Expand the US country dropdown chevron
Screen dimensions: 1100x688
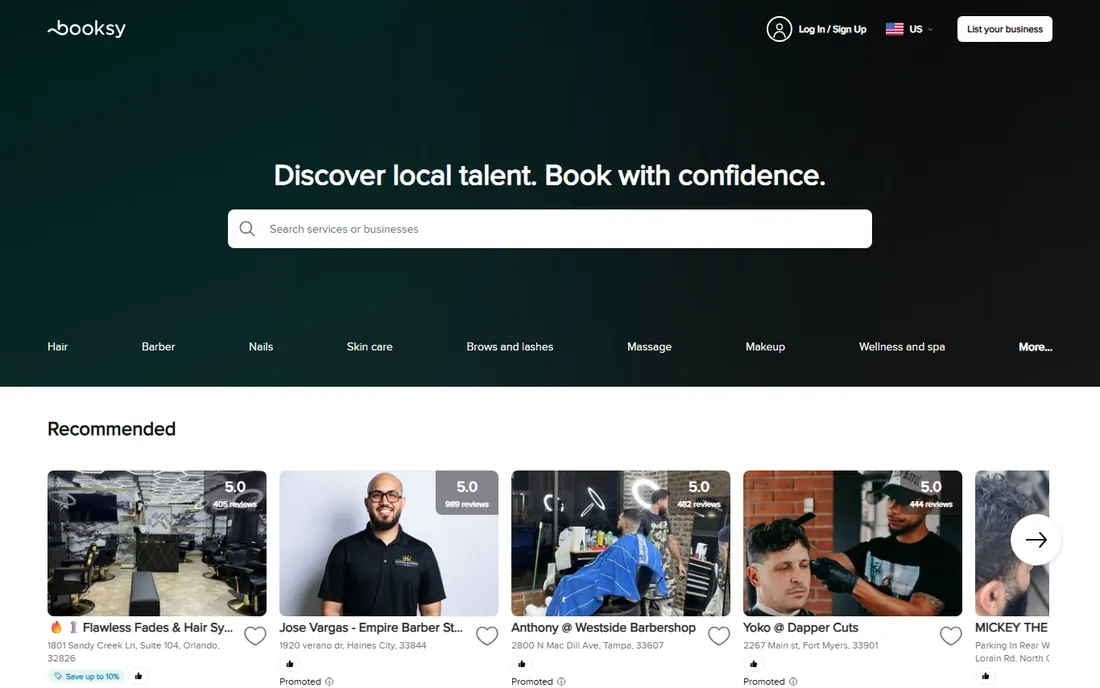pos(930,29)
